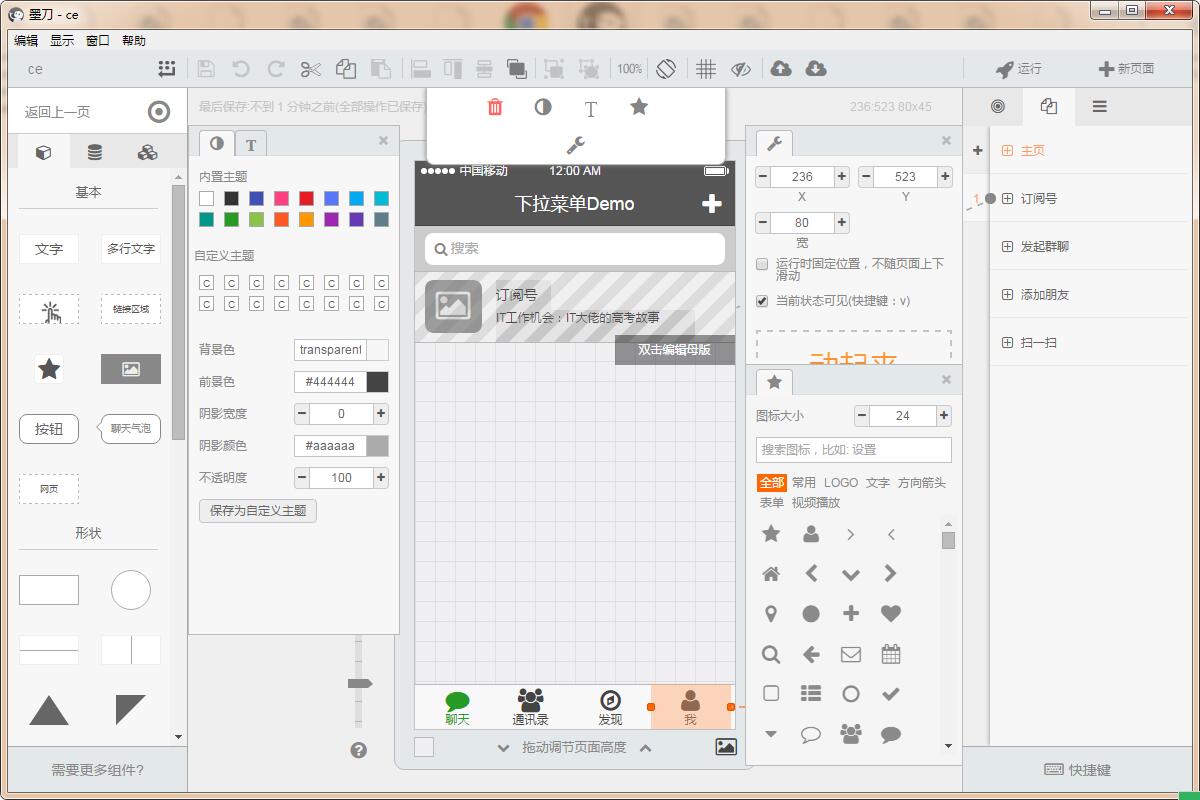Click the 运行 run button
The height and width of the screenshot is (800, 1200).
point(1018,69)
